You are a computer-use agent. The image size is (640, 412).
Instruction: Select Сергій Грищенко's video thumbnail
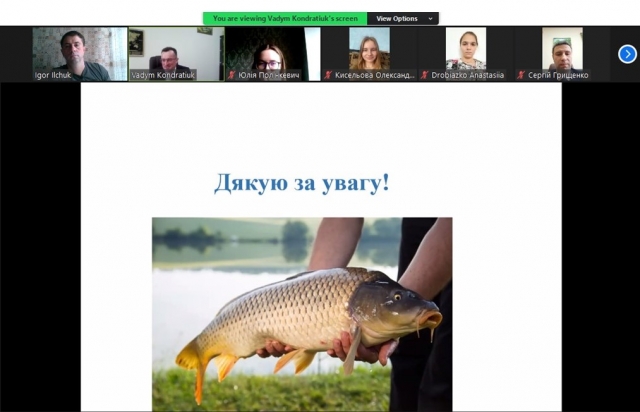coord(562,54)
